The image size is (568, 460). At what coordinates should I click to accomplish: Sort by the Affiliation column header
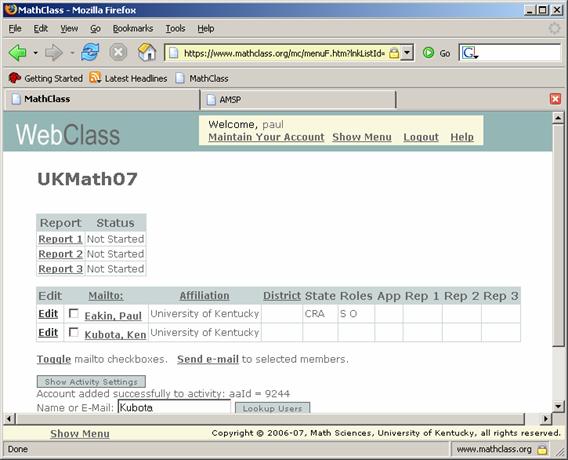click(x=204, y=296)
